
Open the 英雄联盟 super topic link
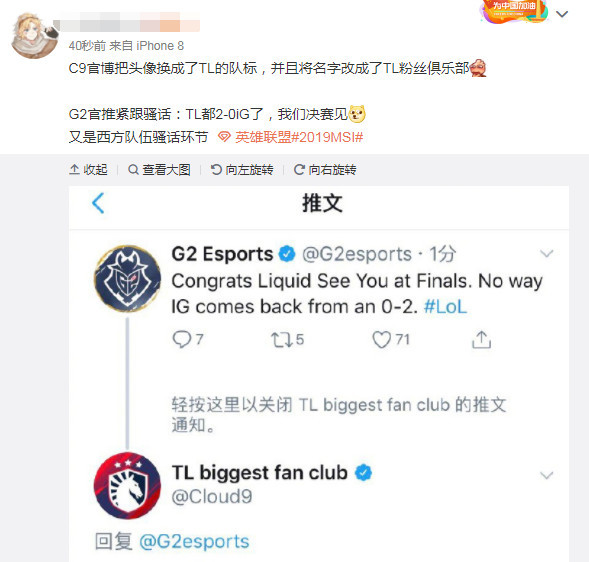[290, 137]
